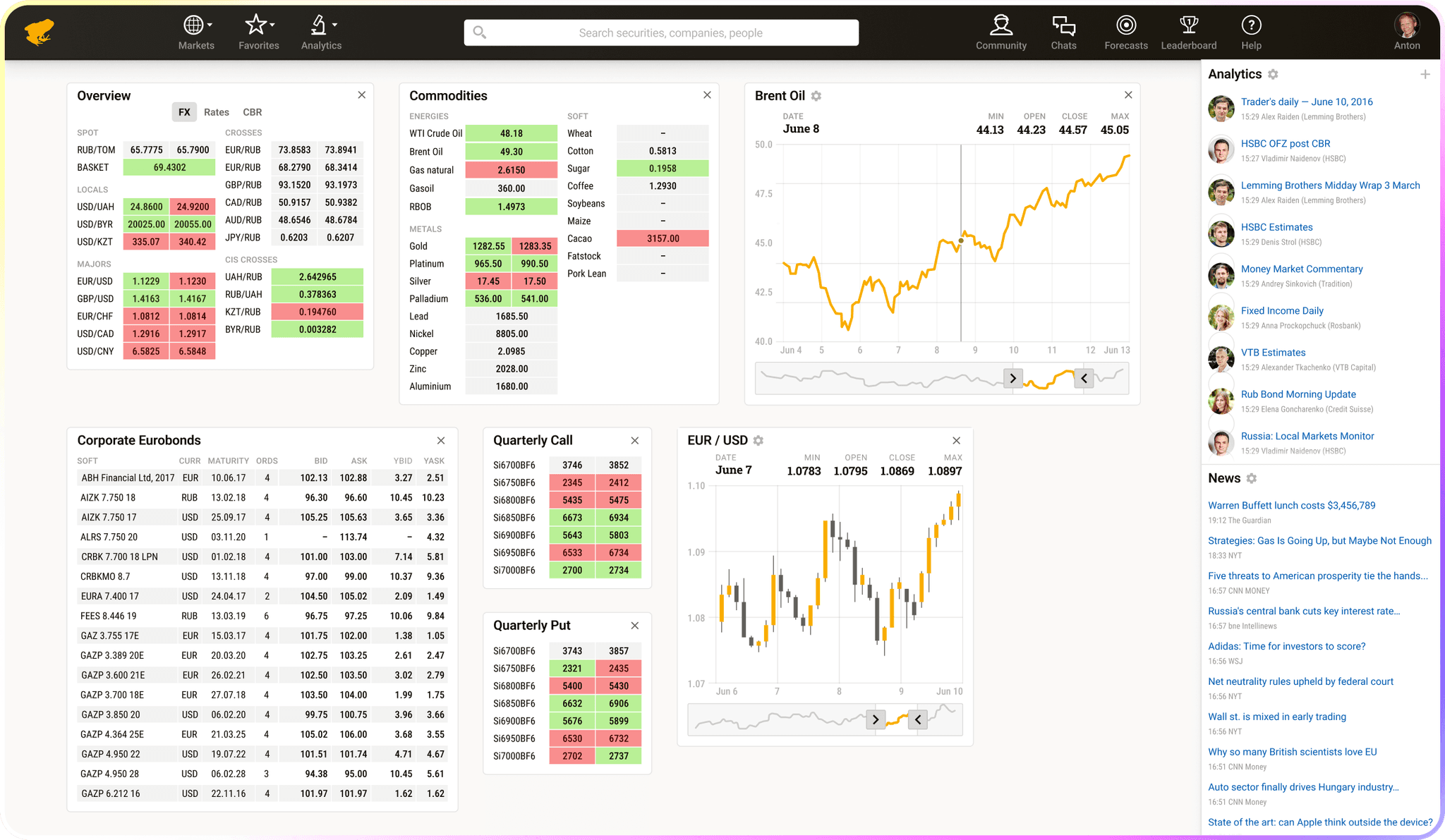Select the FX tab in Overview
The height and width of the screenshot is (840, 1445).
click(x=184, y=112)
